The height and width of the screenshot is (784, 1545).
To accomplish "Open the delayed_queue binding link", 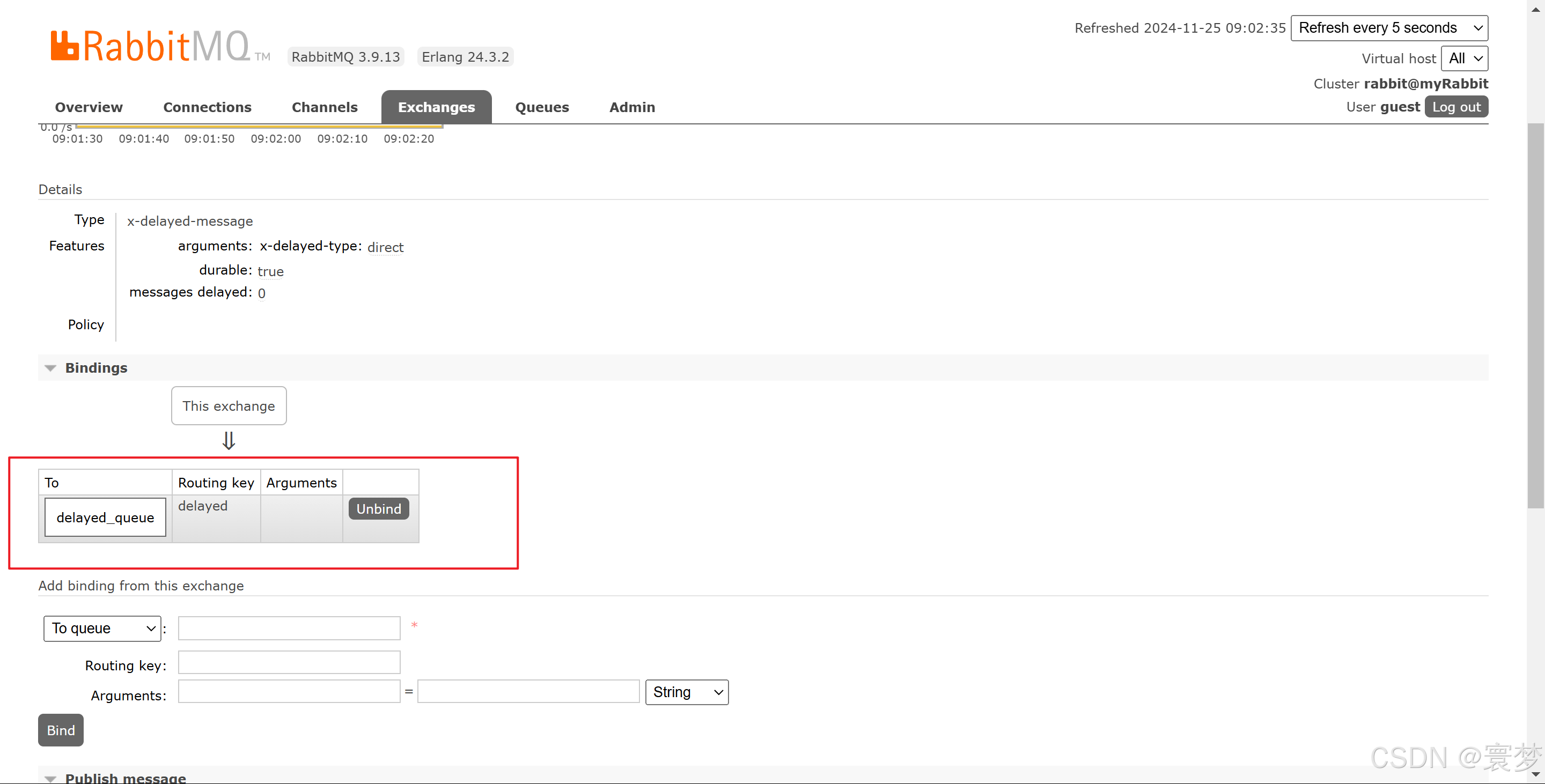I will click(x=105, y=517).
